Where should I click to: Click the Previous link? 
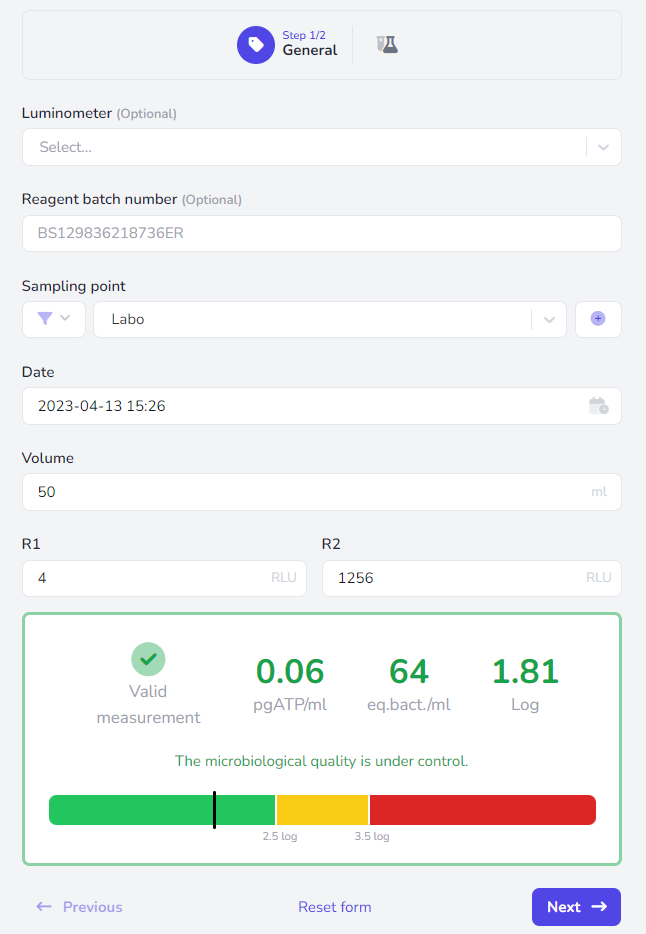[x=92, y=907]
